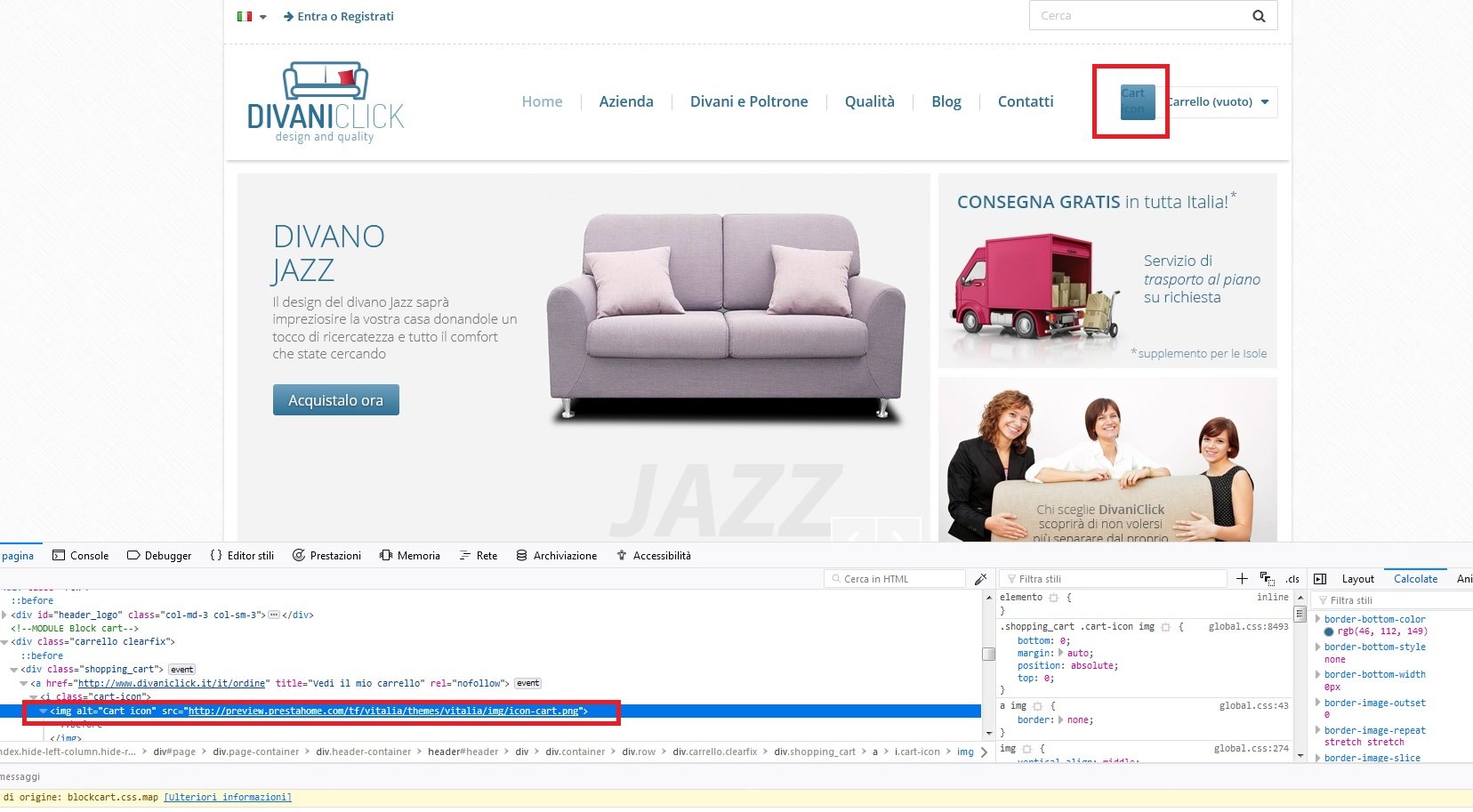Select the i.cart-icon breadcrumb

(x=917, y=752)
